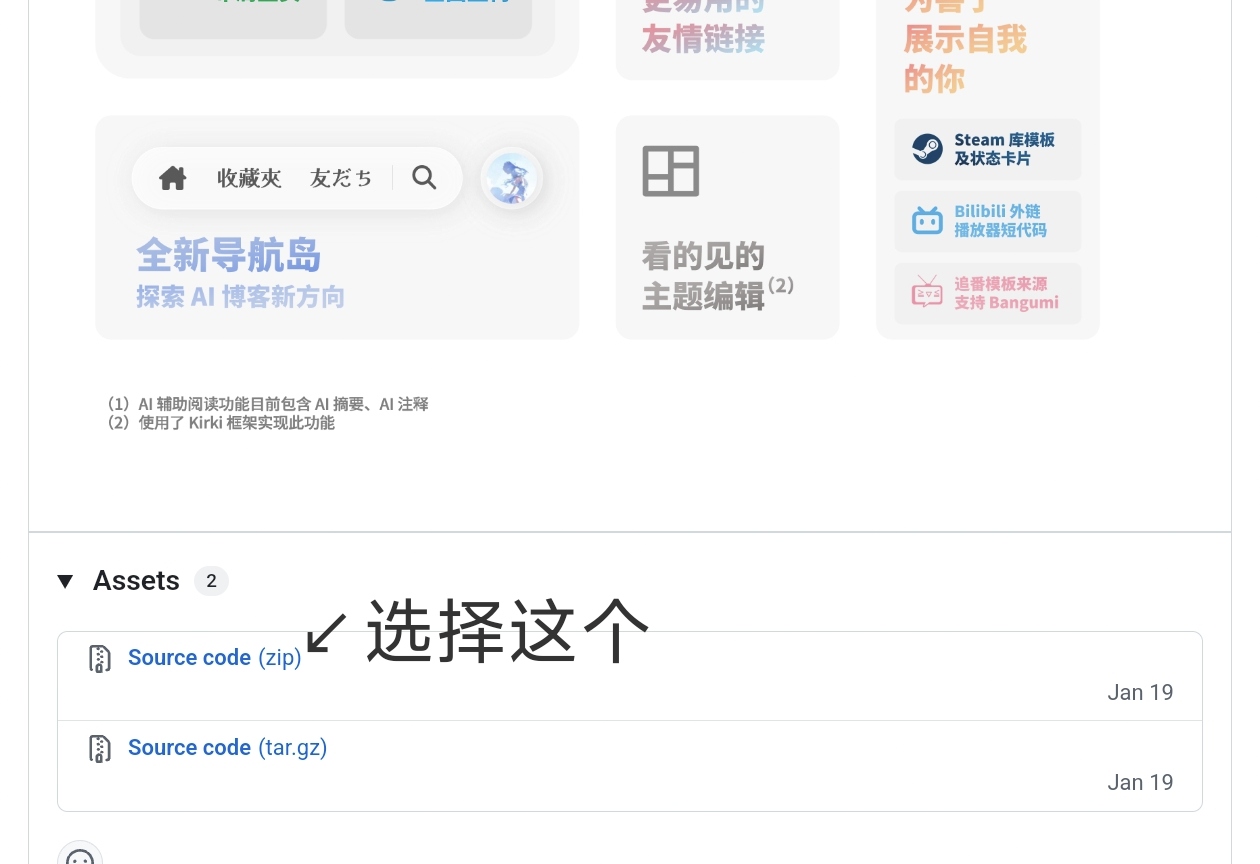Open the emoji reaction button below Assets

click(80, 855)
